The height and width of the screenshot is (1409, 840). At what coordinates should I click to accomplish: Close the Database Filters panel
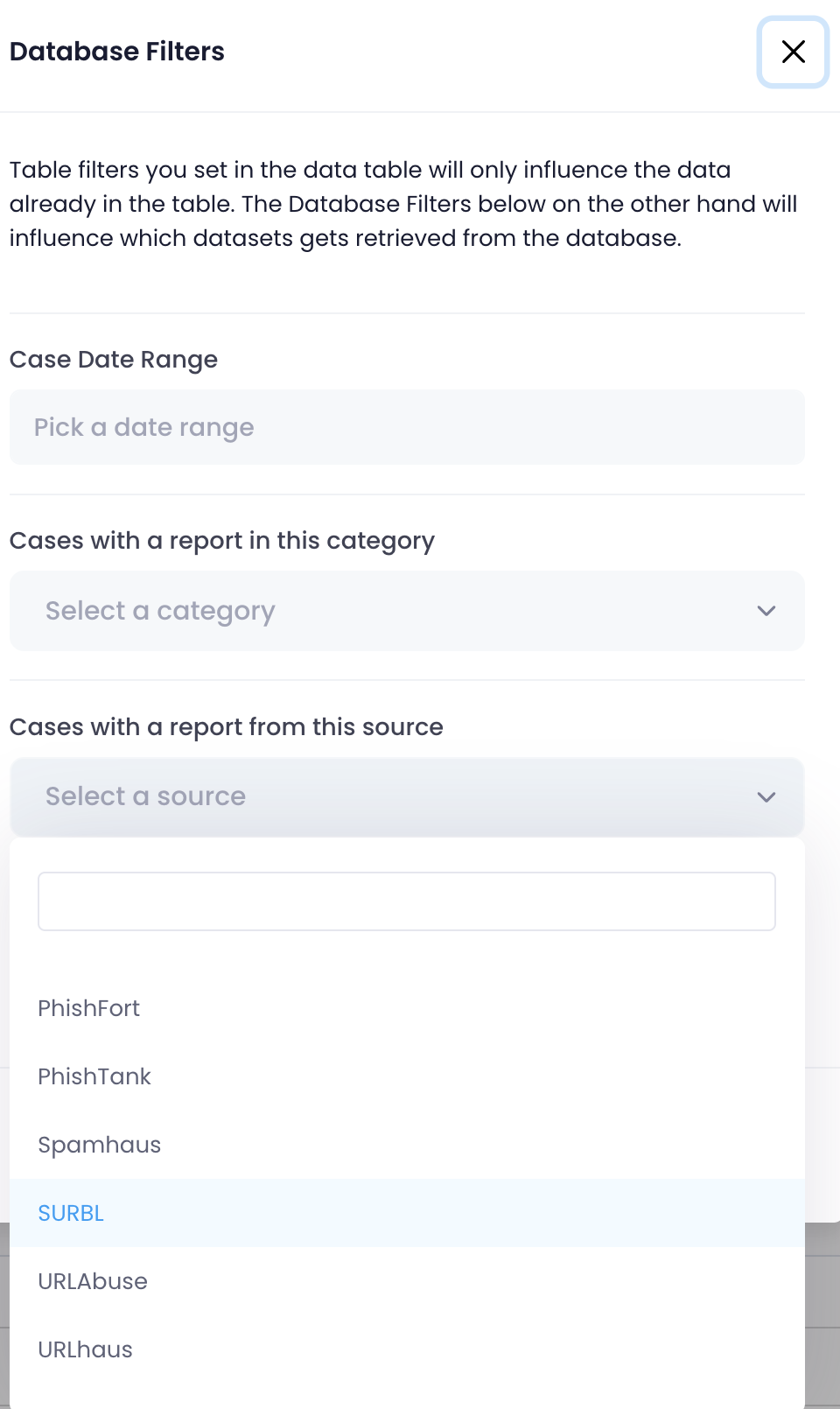793,52
